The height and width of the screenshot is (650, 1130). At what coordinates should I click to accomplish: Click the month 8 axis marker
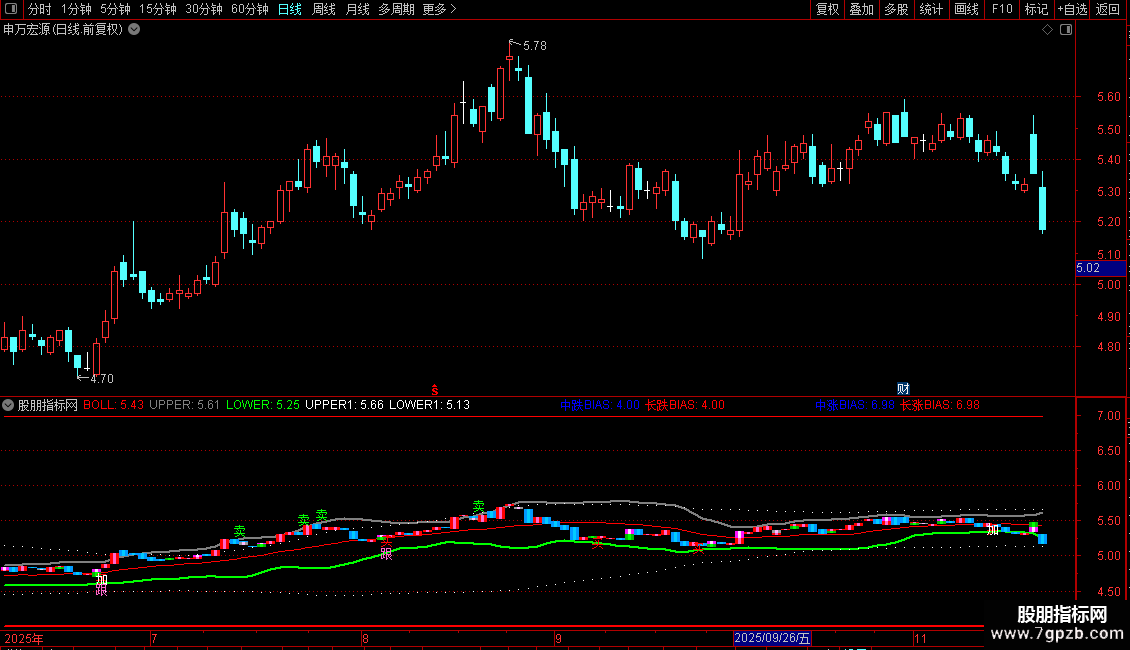[365, 638]
